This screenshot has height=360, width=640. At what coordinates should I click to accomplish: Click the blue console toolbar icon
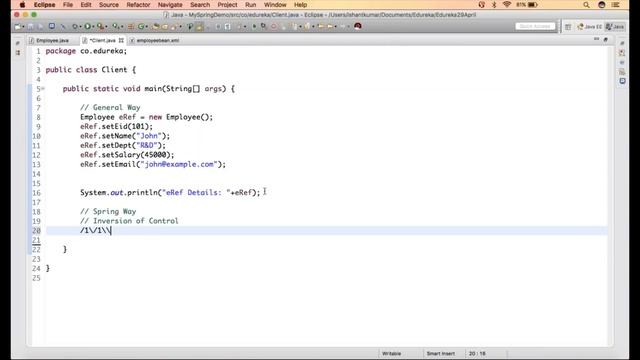pyautogui.click(x=52, y=26)
